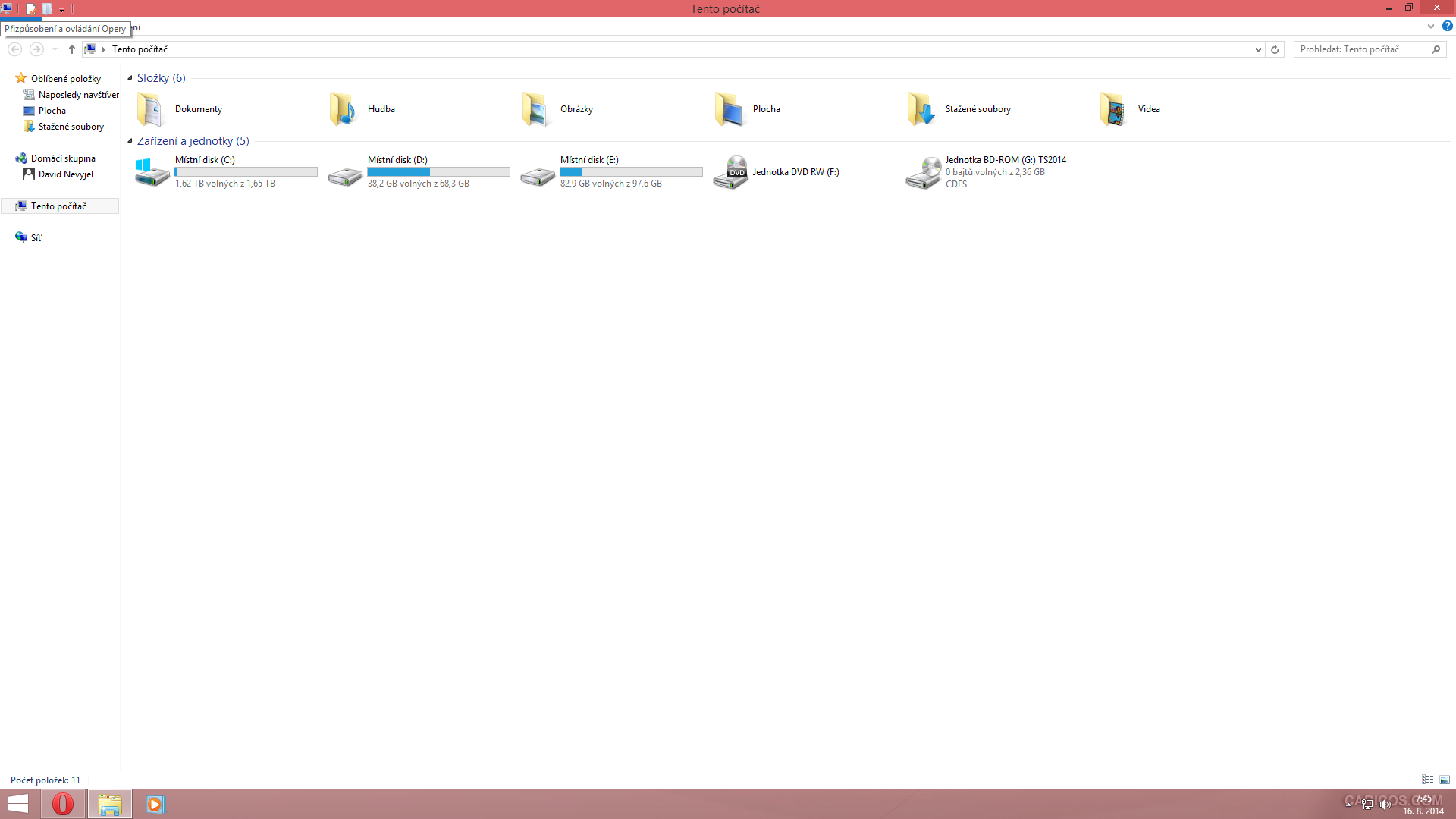The width and height of the screenshot is (1456, 819).
Task: Switch to large icons view layout
Action: 1445,780
